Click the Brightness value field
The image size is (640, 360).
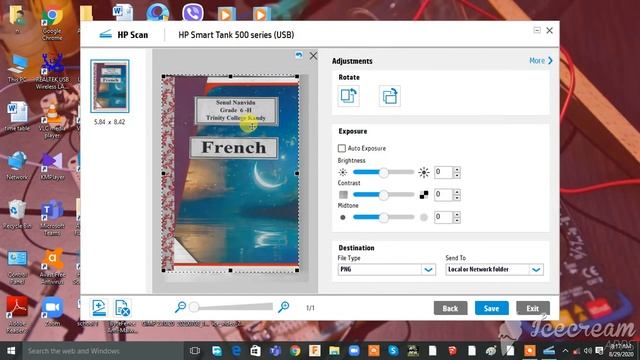click(x=443, y=172)
